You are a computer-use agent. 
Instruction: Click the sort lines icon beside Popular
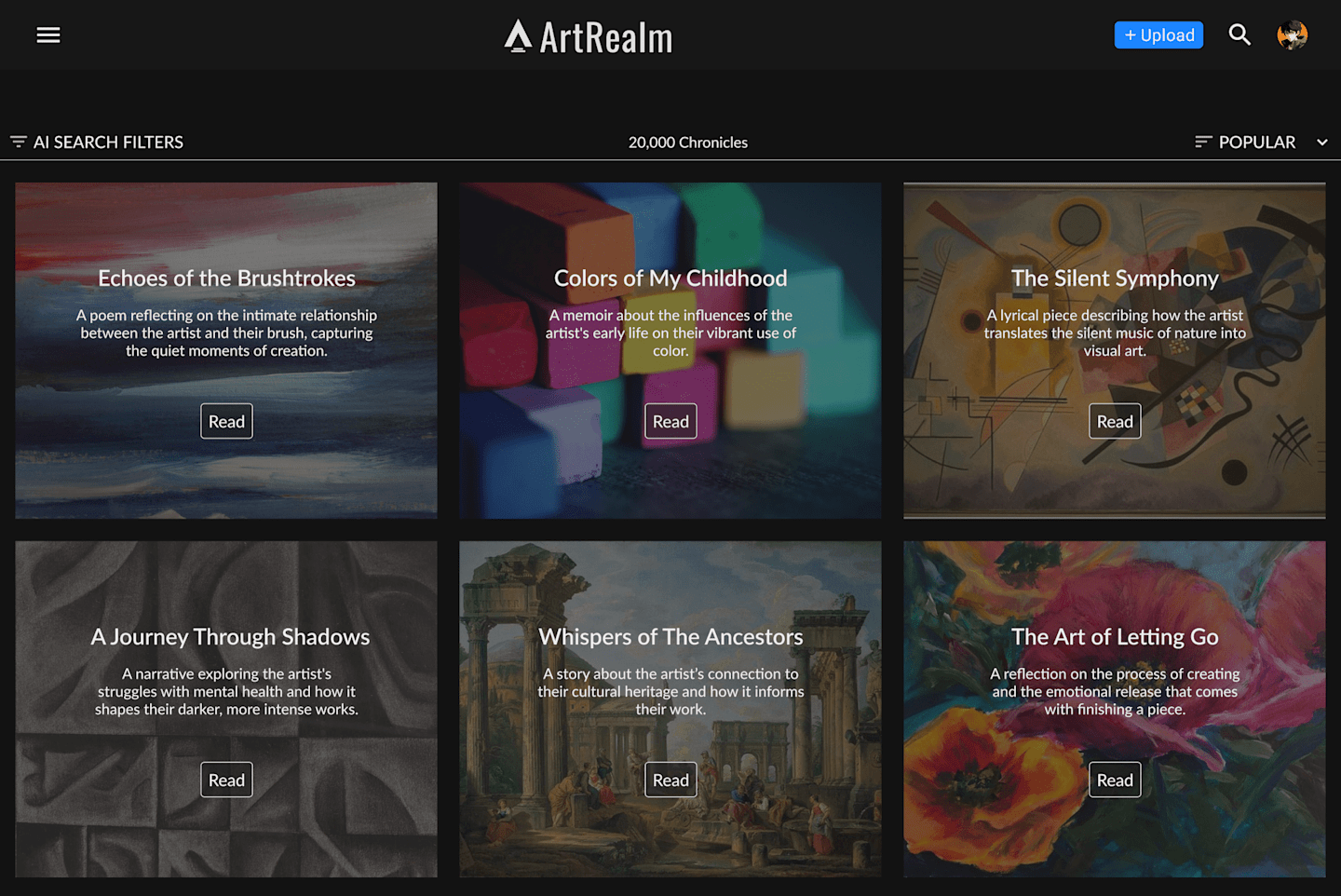1203,143
